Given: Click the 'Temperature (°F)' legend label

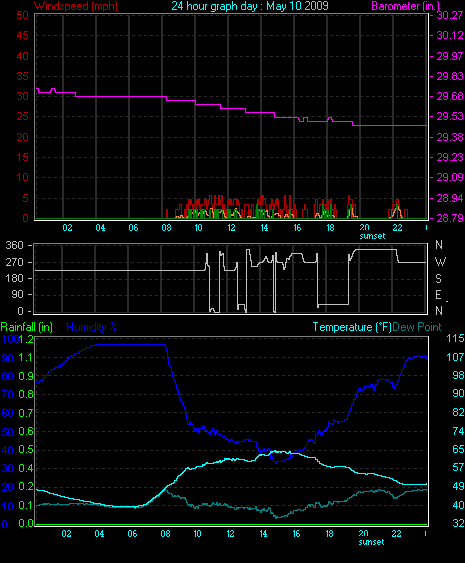Looking at the screenshot, I should (352, 327).
